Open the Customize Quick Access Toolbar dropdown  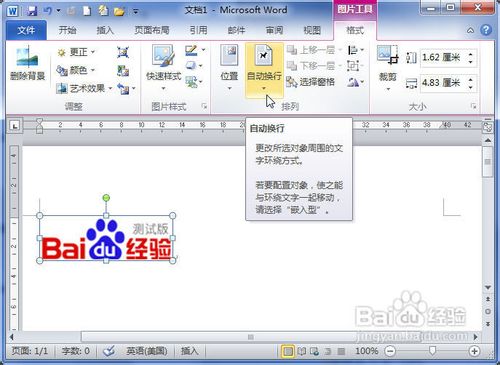tap(136, 12)
